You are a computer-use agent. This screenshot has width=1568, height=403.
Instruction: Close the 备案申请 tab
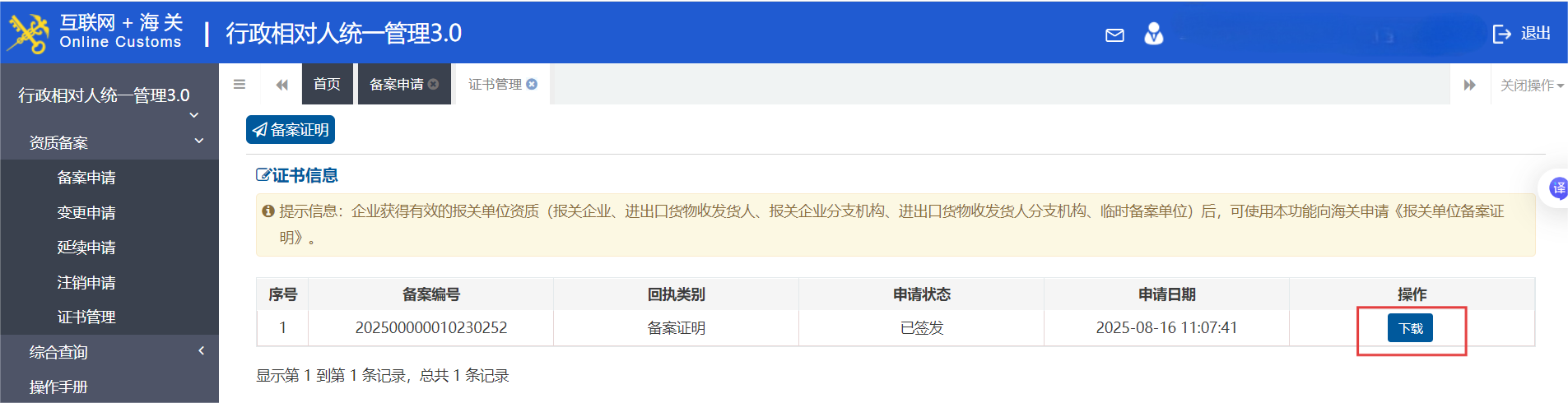pyautogui.click(x=434, y=84)
